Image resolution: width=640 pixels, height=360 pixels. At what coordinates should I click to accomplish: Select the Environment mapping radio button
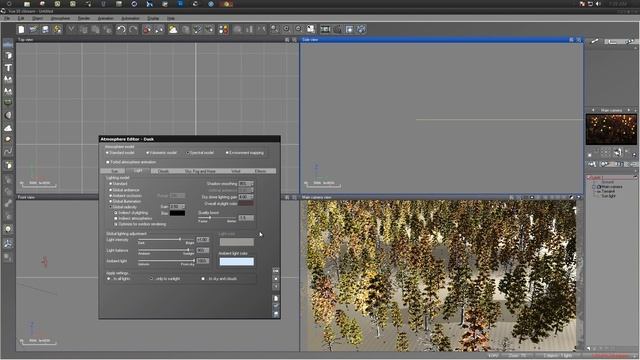tap(227, 153)
